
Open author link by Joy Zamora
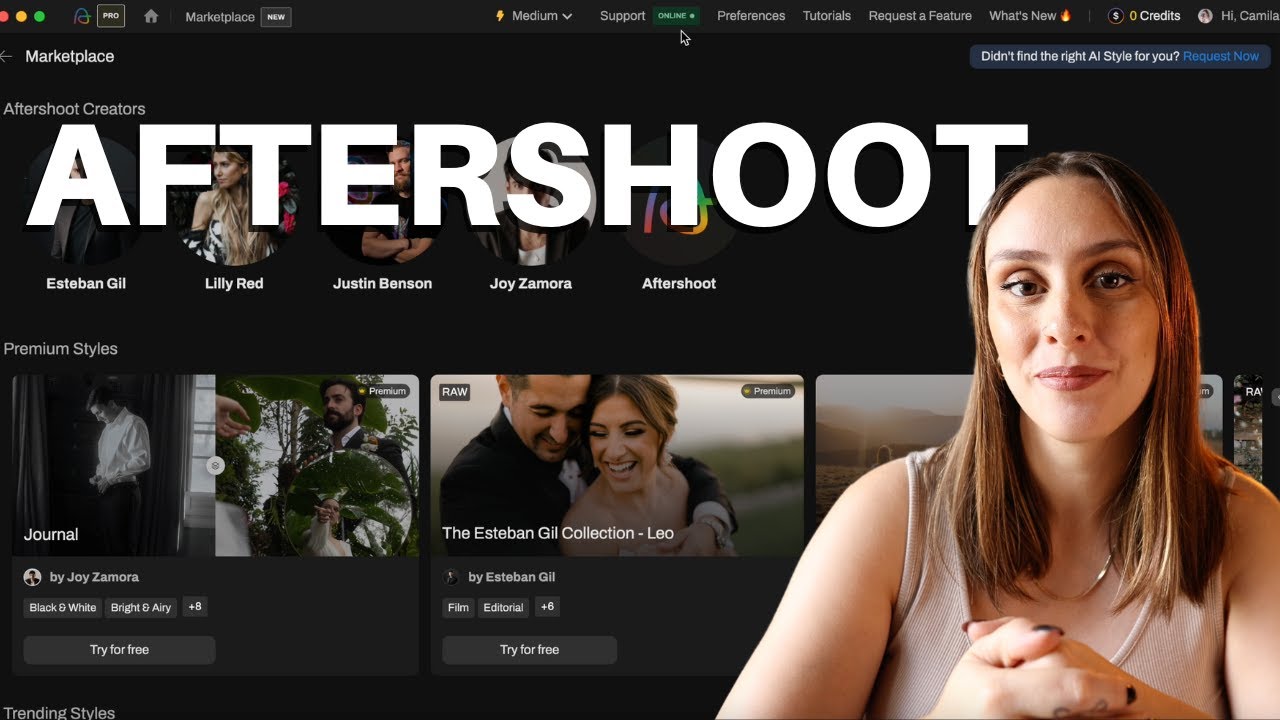pyautogui.click(x=94, y=577)
